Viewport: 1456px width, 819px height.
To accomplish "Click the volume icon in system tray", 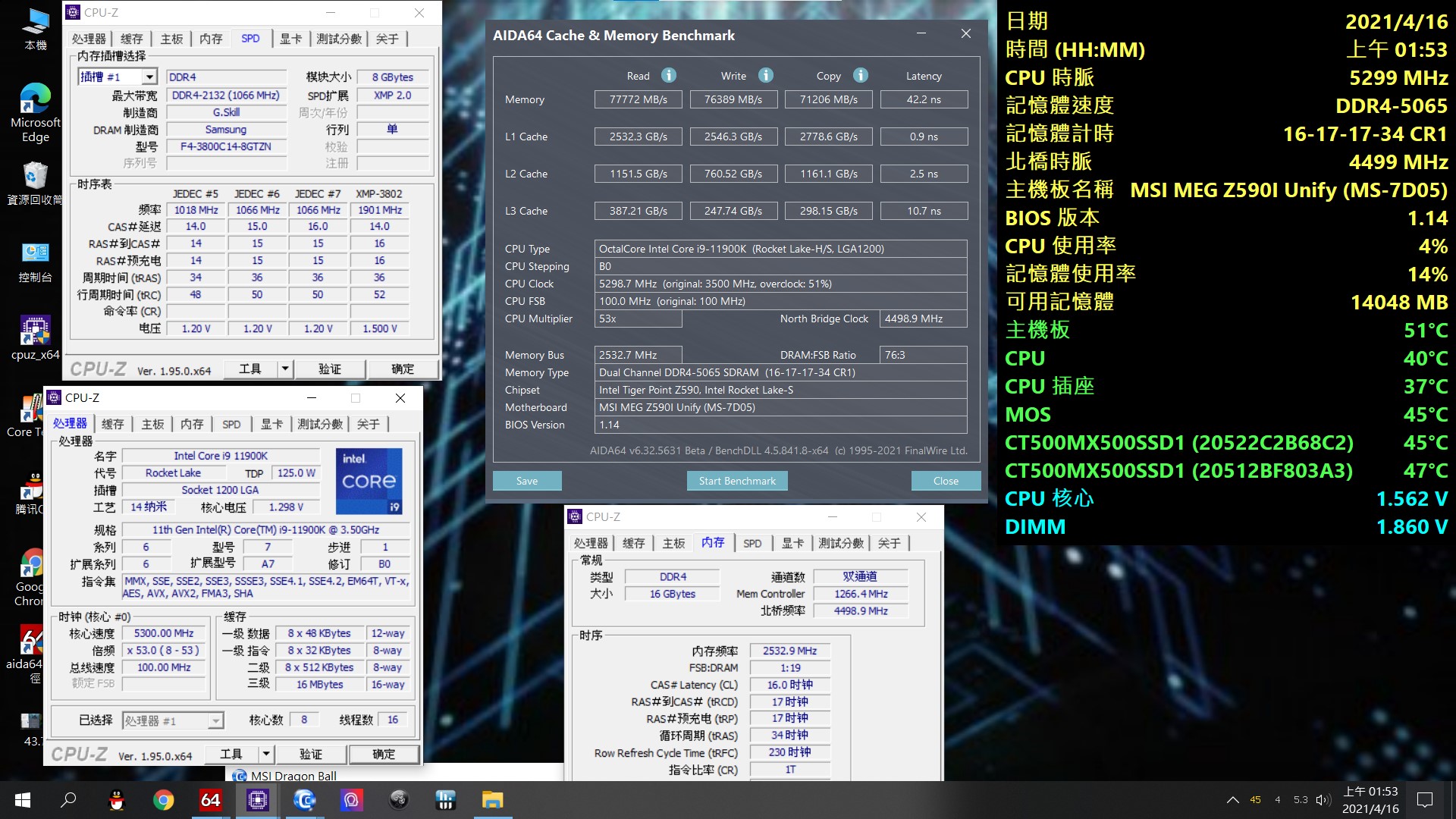I will pyautogui.click(x=1323, y=800).
